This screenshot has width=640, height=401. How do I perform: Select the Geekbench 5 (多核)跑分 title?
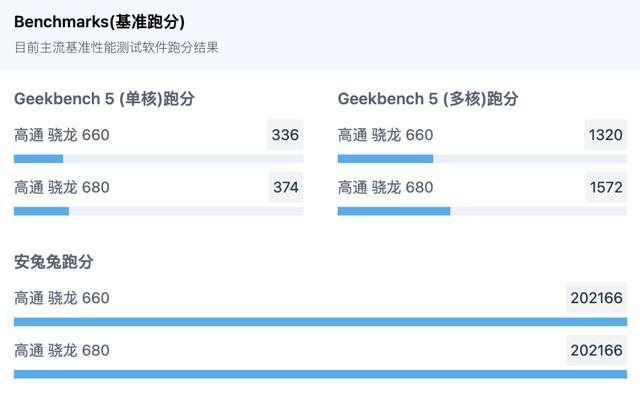428,99
